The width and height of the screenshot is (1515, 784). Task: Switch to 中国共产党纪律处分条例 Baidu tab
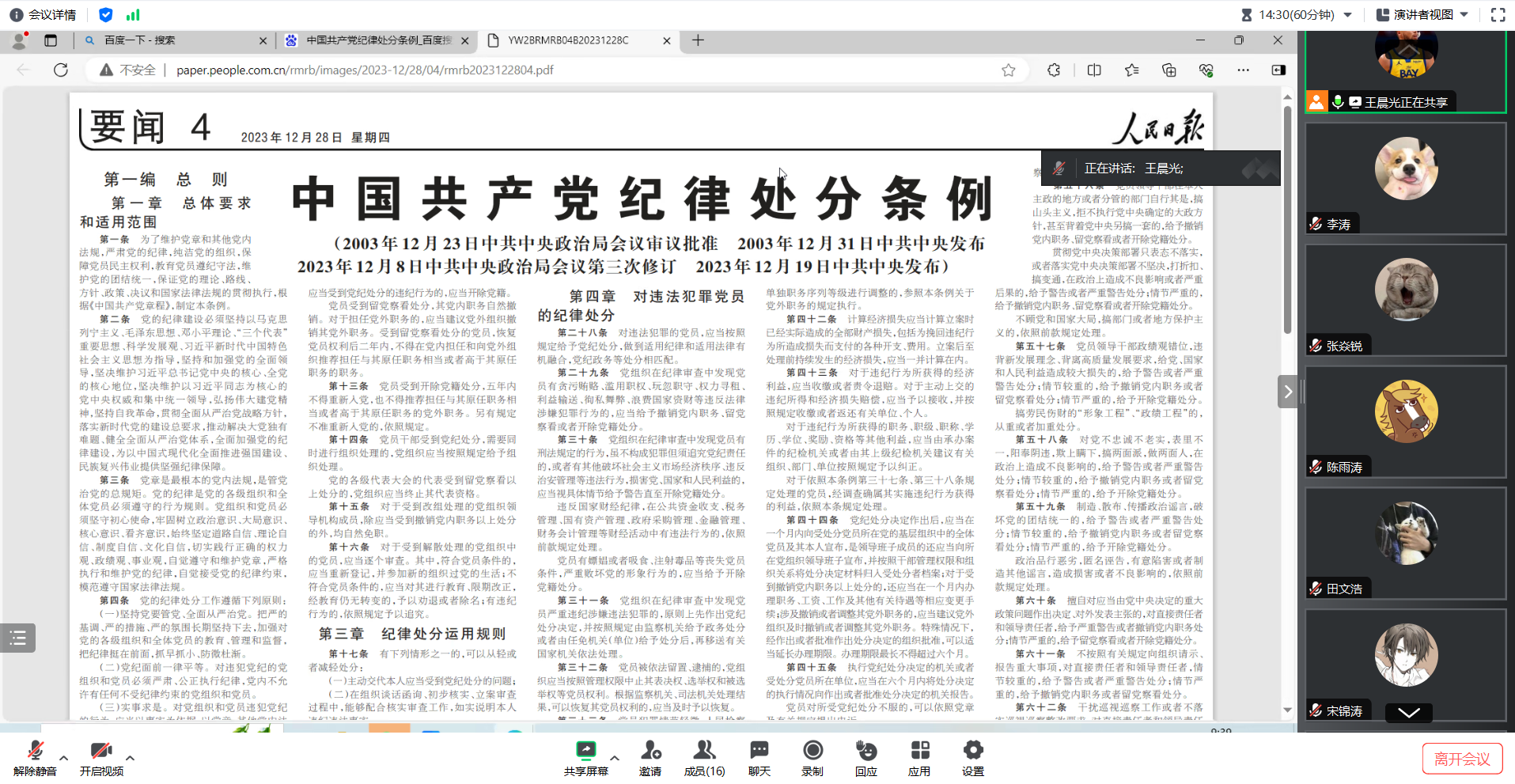click(x=378, y=40)
